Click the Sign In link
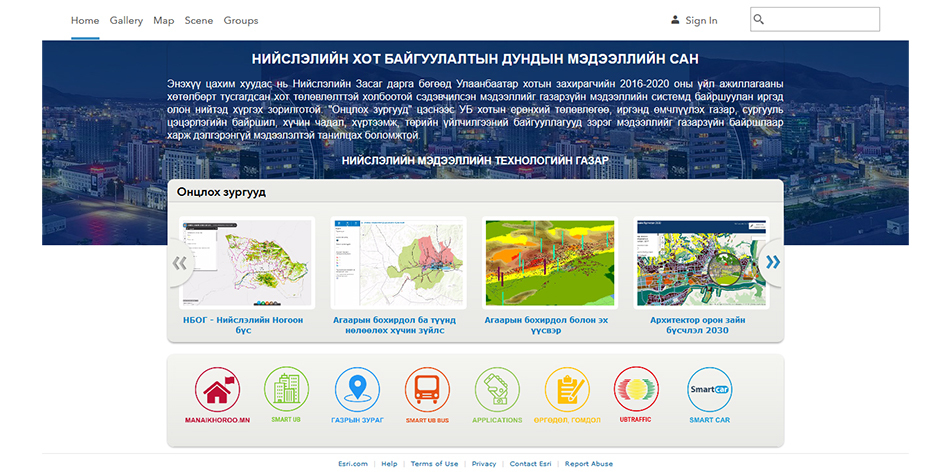The height and width of the screenshot is (475, 950). coord(694,20)
